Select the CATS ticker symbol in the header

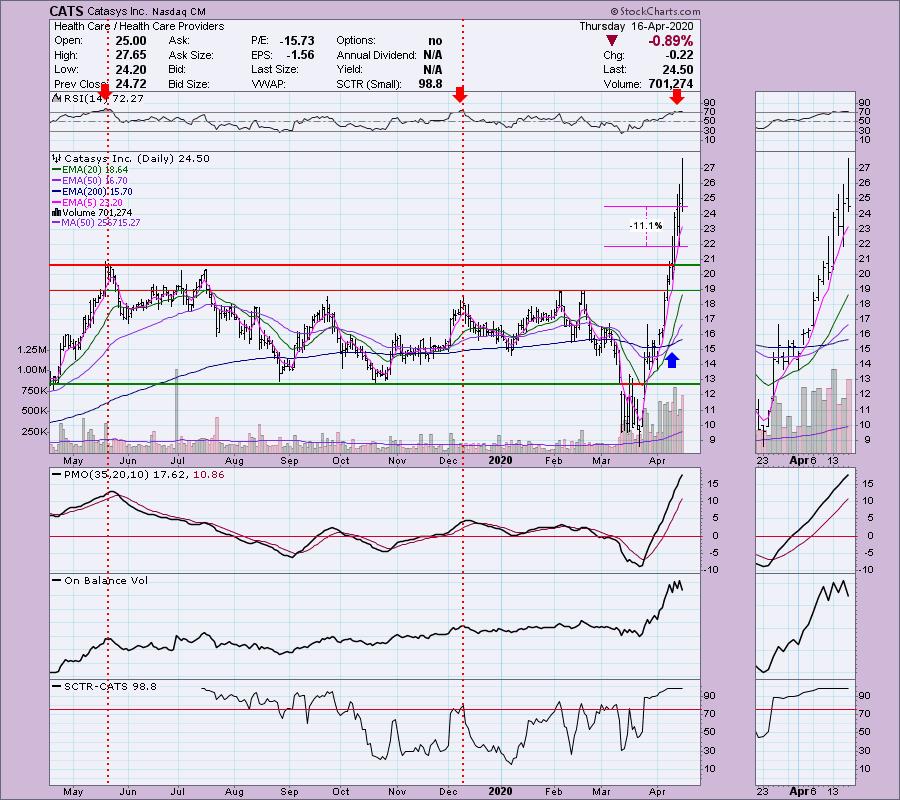[x=67, y=11]
